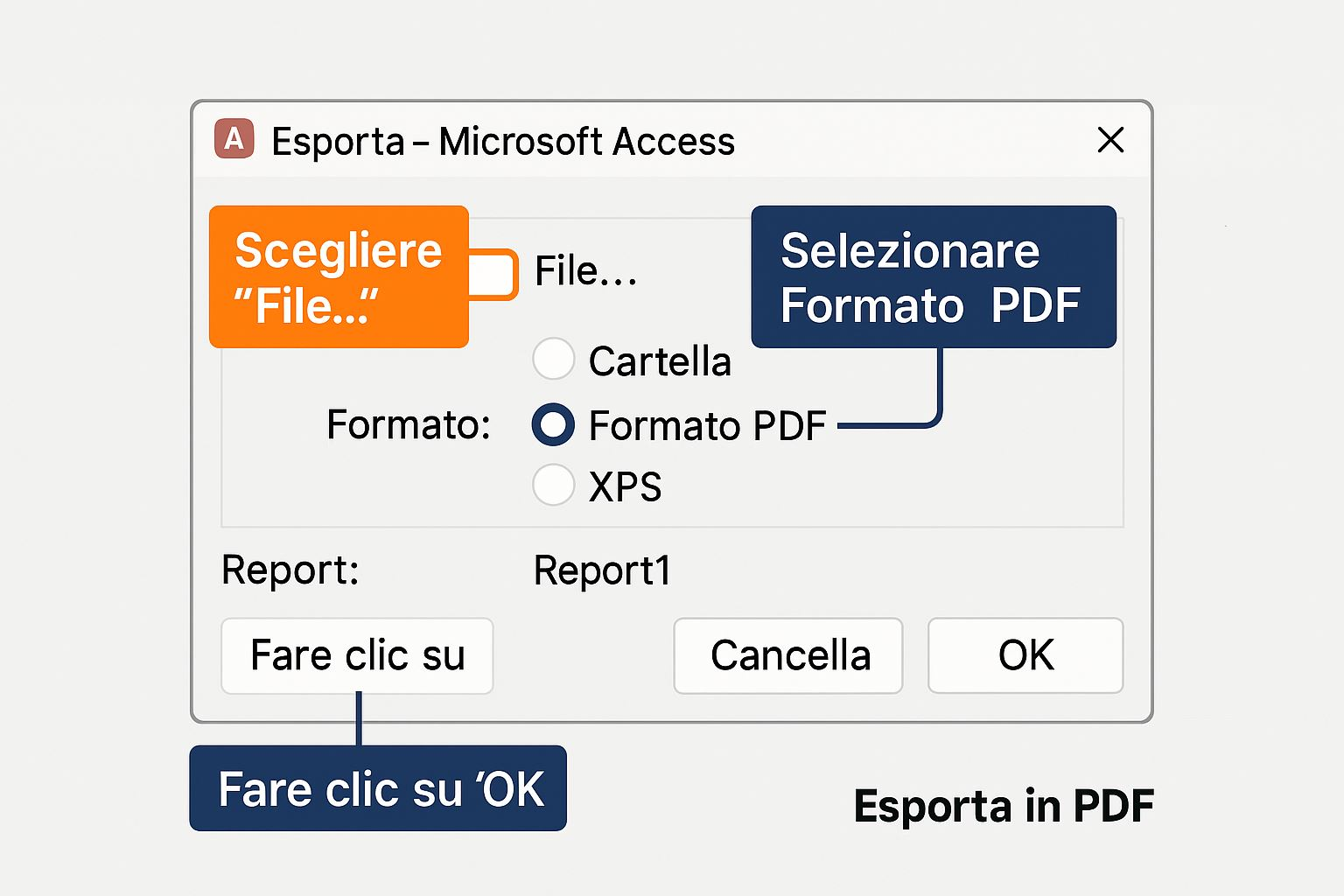Click the Esporta in PDF caption

(1003, 806)
